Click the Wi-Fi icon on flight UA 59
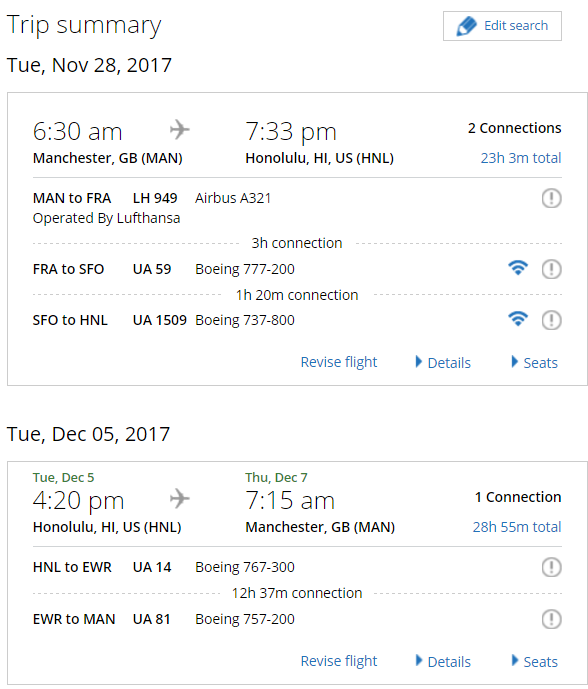588x689 pixels. [x=518, y=267]
